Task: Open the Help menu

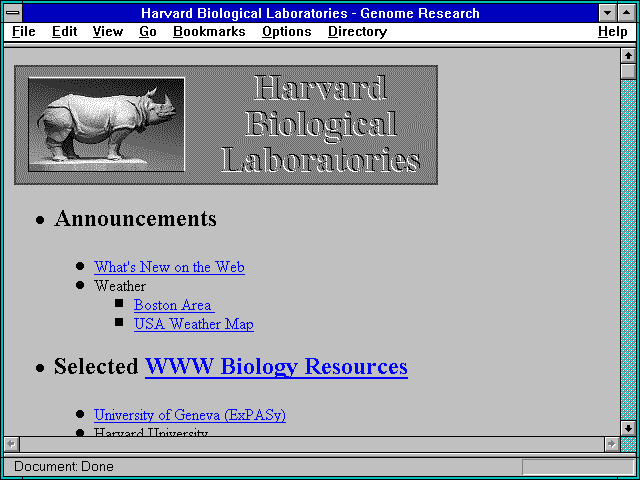Action: pos(613,32)
